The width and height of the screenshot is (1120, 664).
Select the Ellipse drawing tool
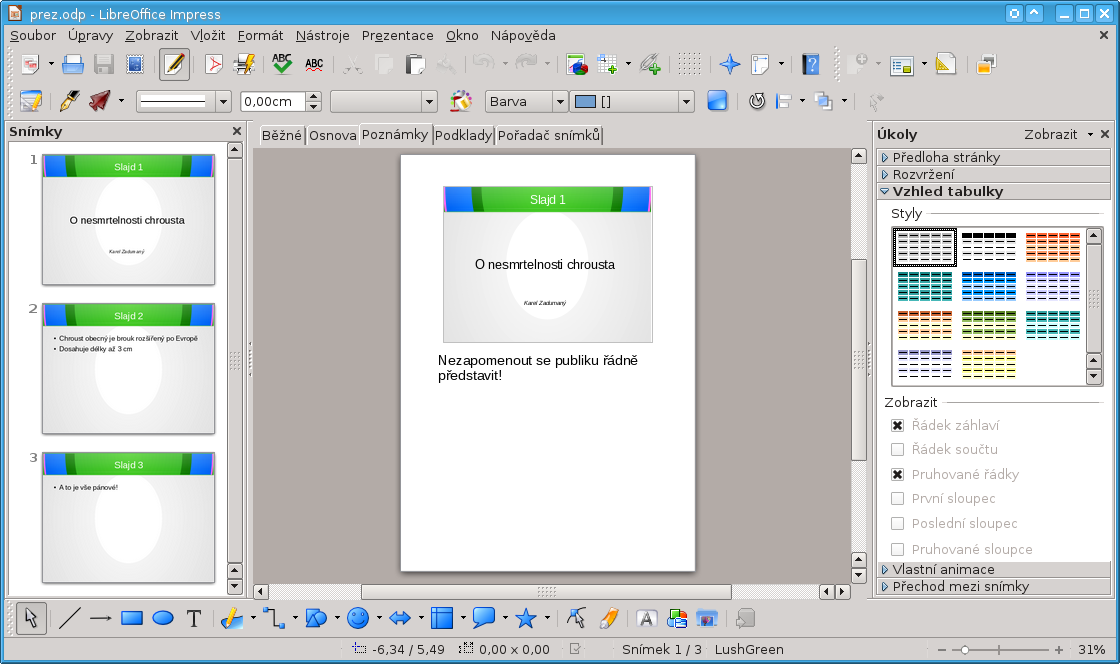click(163, 618)
